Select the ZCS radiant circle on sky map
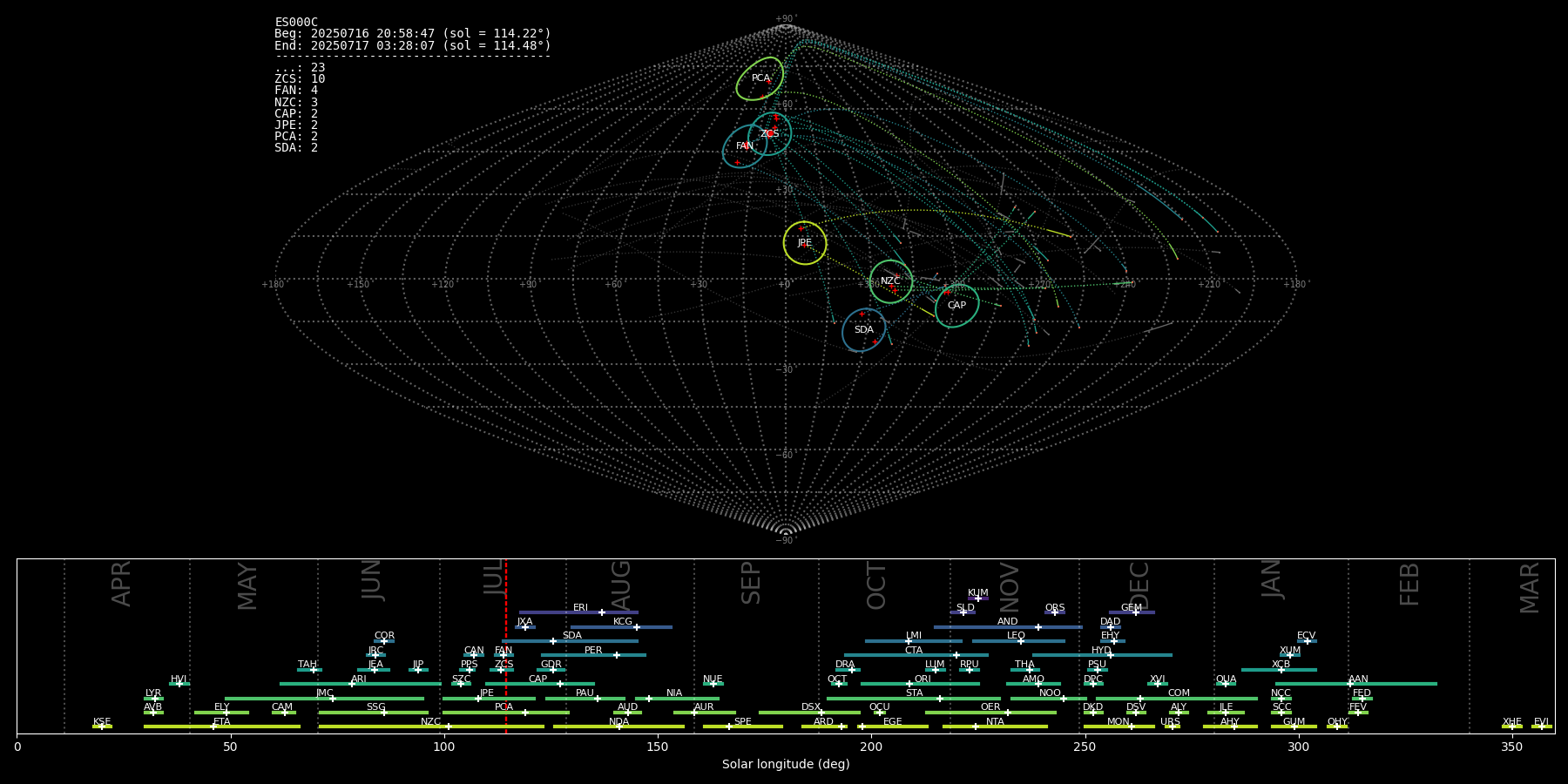This screenshot has height=784, width=1568. [769, 134]
